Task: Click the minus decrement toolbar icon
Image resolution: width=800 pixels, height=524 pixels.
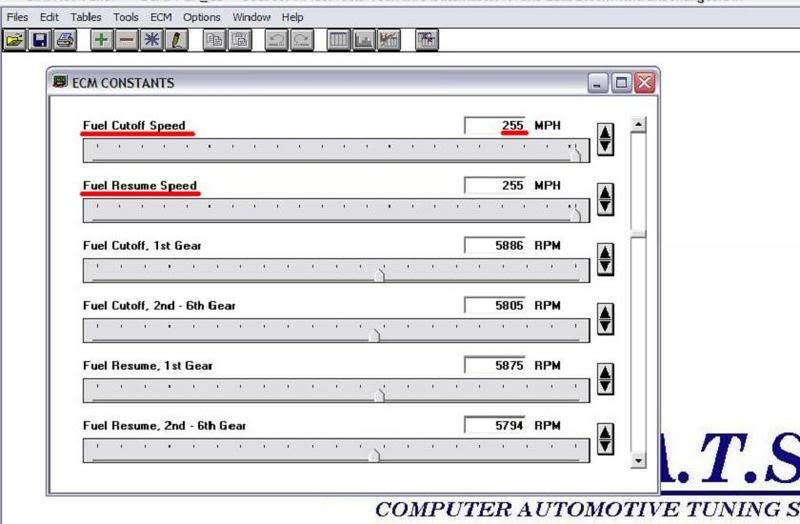Action: [x=127, y=41]
